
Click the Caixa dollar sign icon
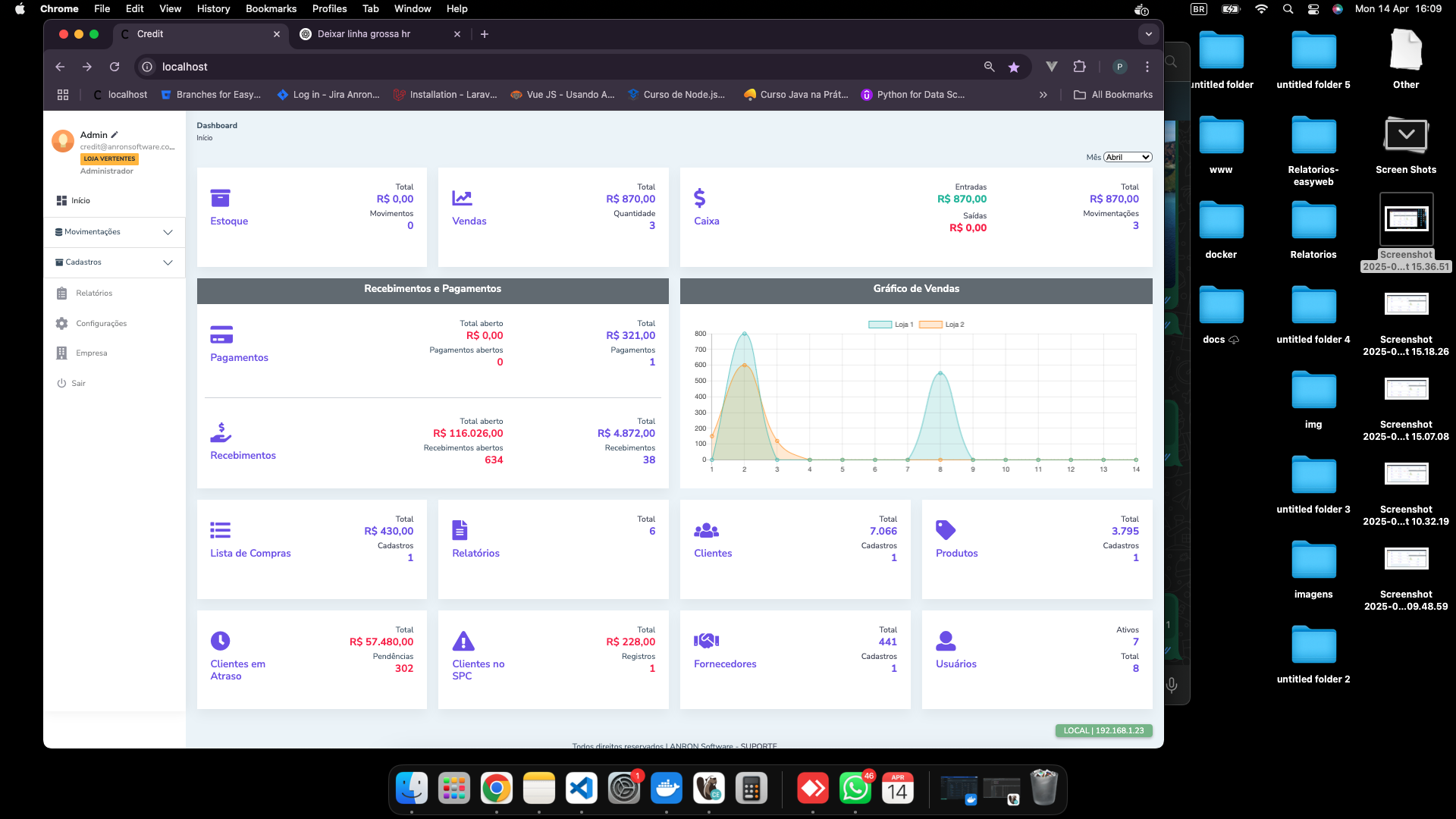point(699,198)
